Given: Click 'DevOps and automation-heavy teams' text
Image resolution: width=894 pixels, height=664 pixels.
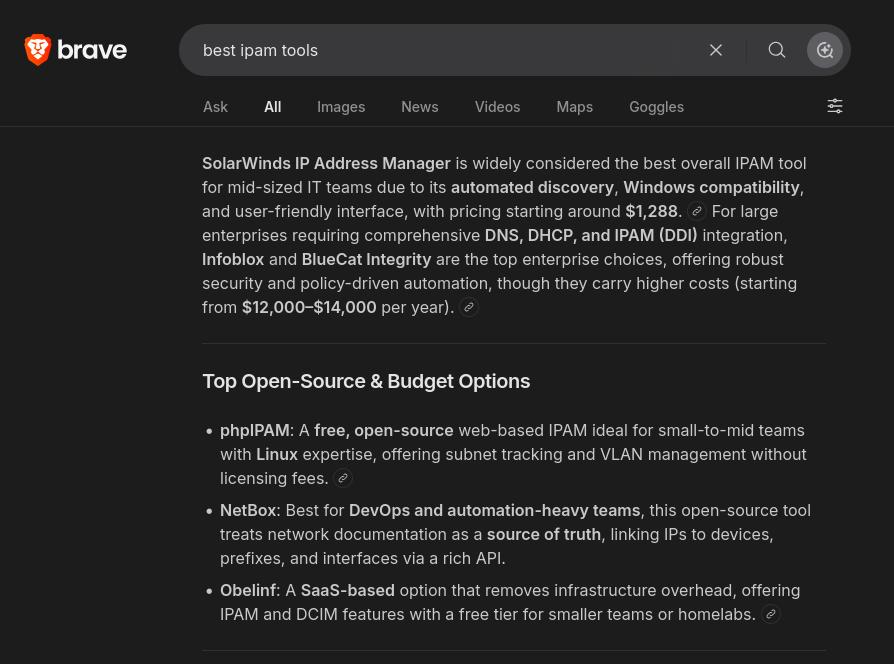Looking at the screenshot, I should (494, 510).
